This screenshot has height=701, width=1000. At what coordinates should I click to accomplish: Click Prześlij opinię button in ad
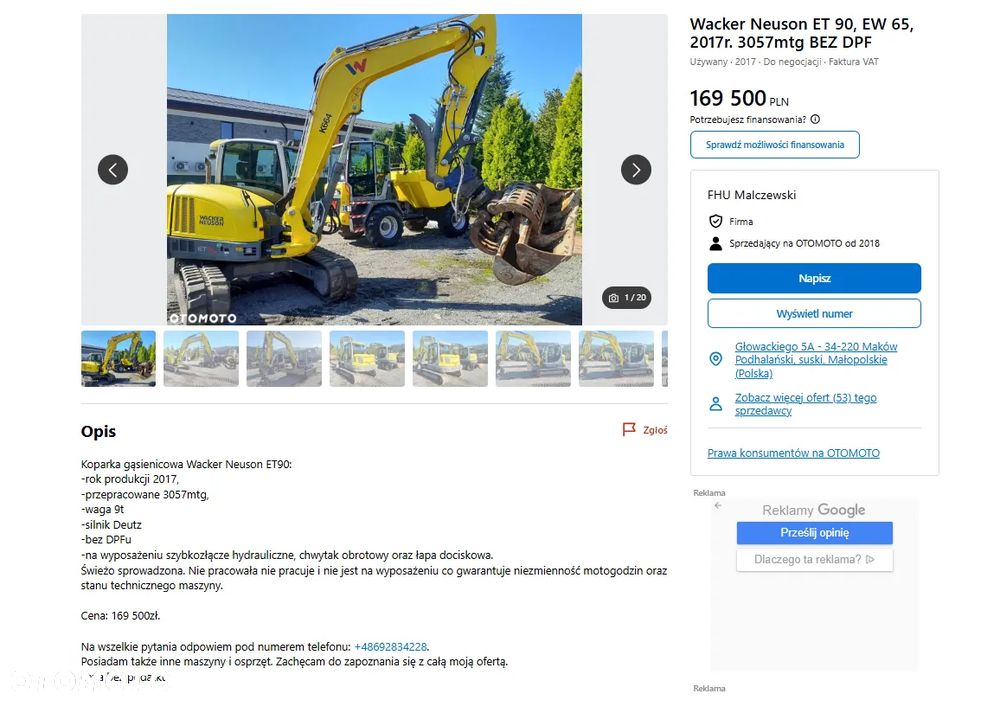[814, 533]
